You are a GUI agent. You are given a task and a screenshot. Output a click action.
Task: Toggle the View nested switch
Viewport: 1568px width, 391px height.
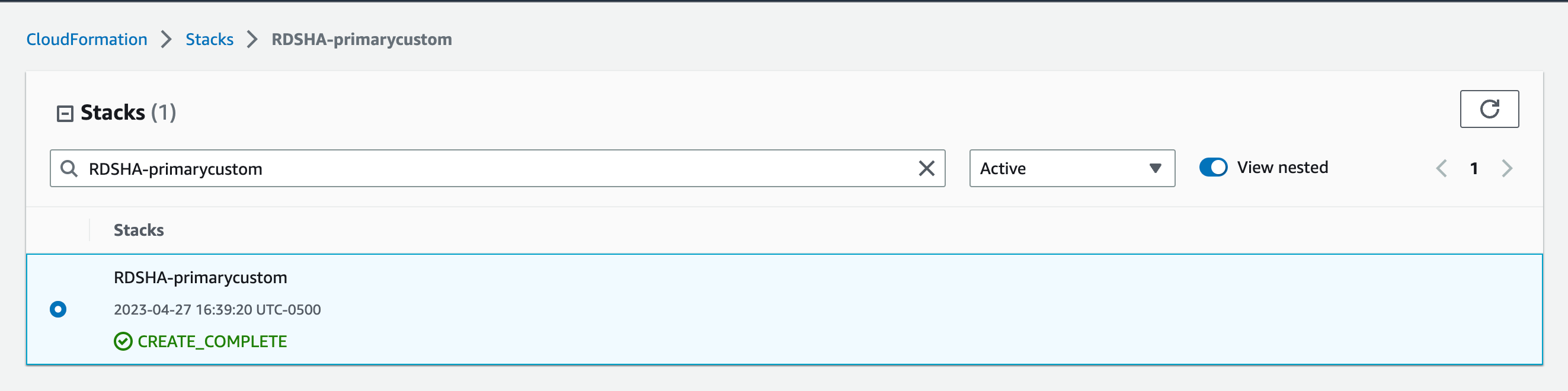point(1212,168)
